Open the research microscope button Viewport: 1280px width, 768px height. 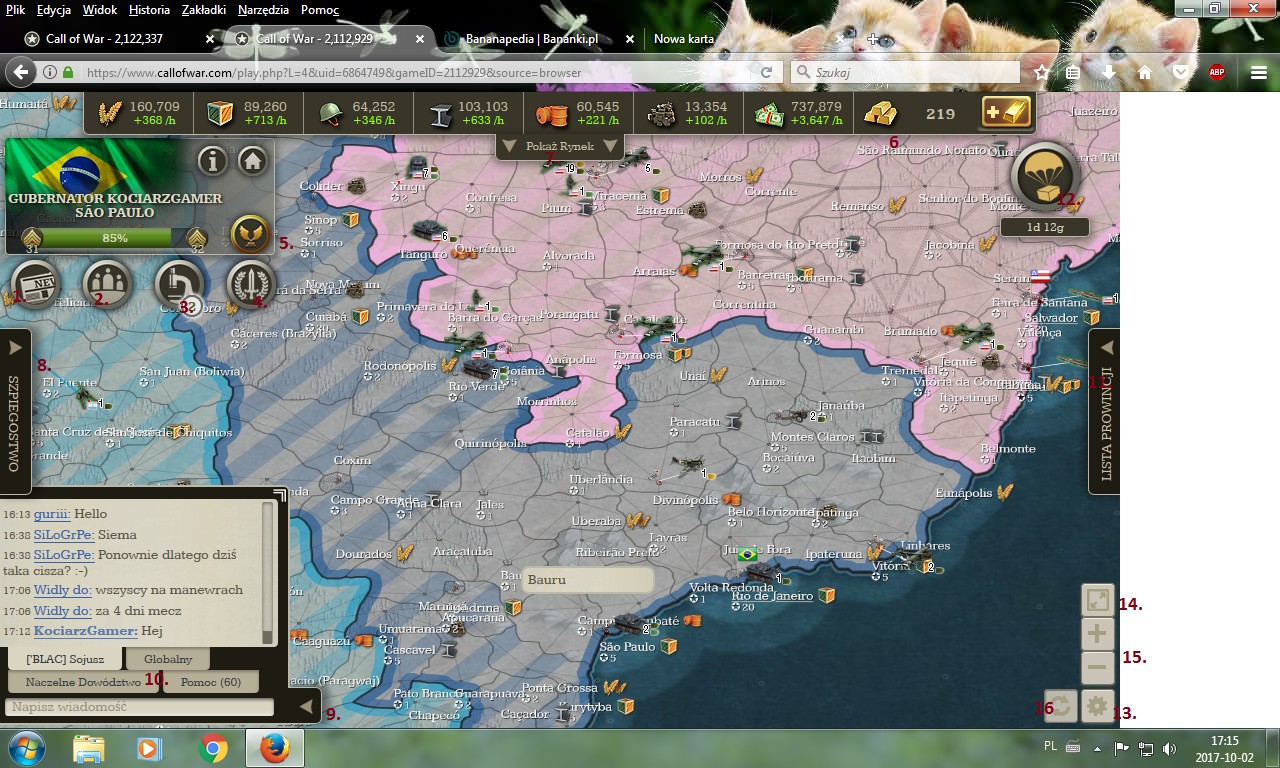[180, 285]
